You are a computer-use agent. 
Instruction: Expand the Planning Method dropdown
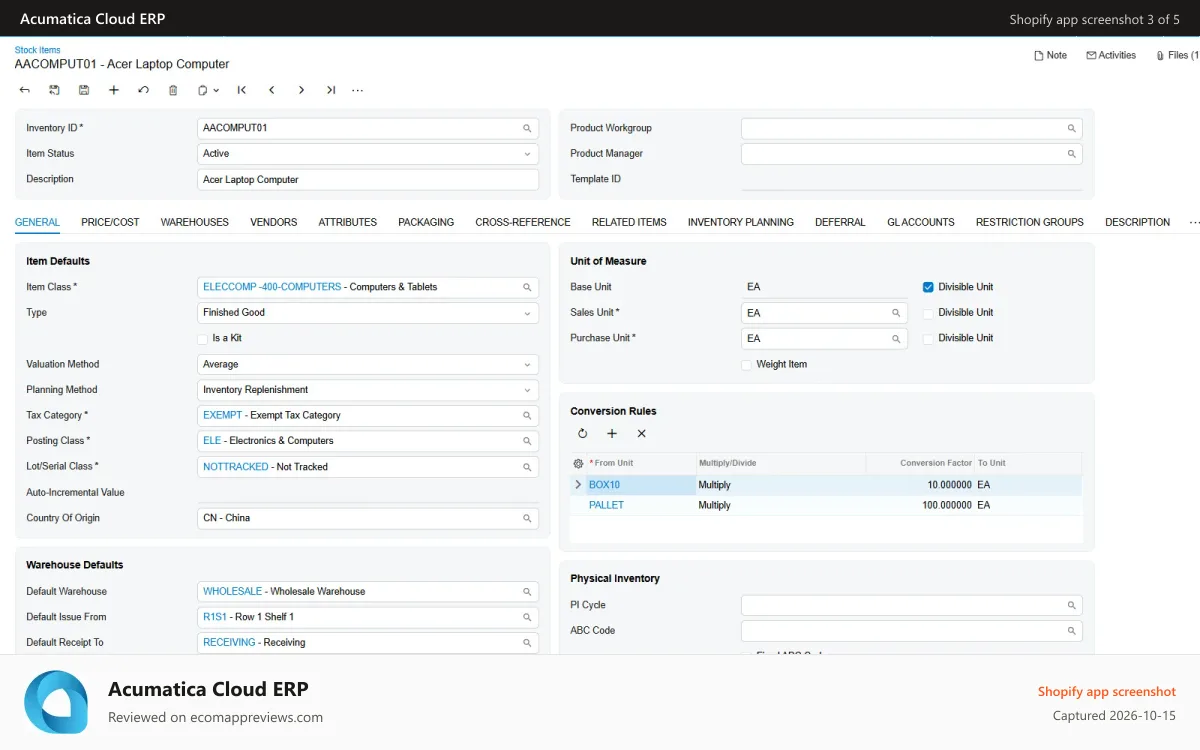pyautogui.click(x=527, y=390)
